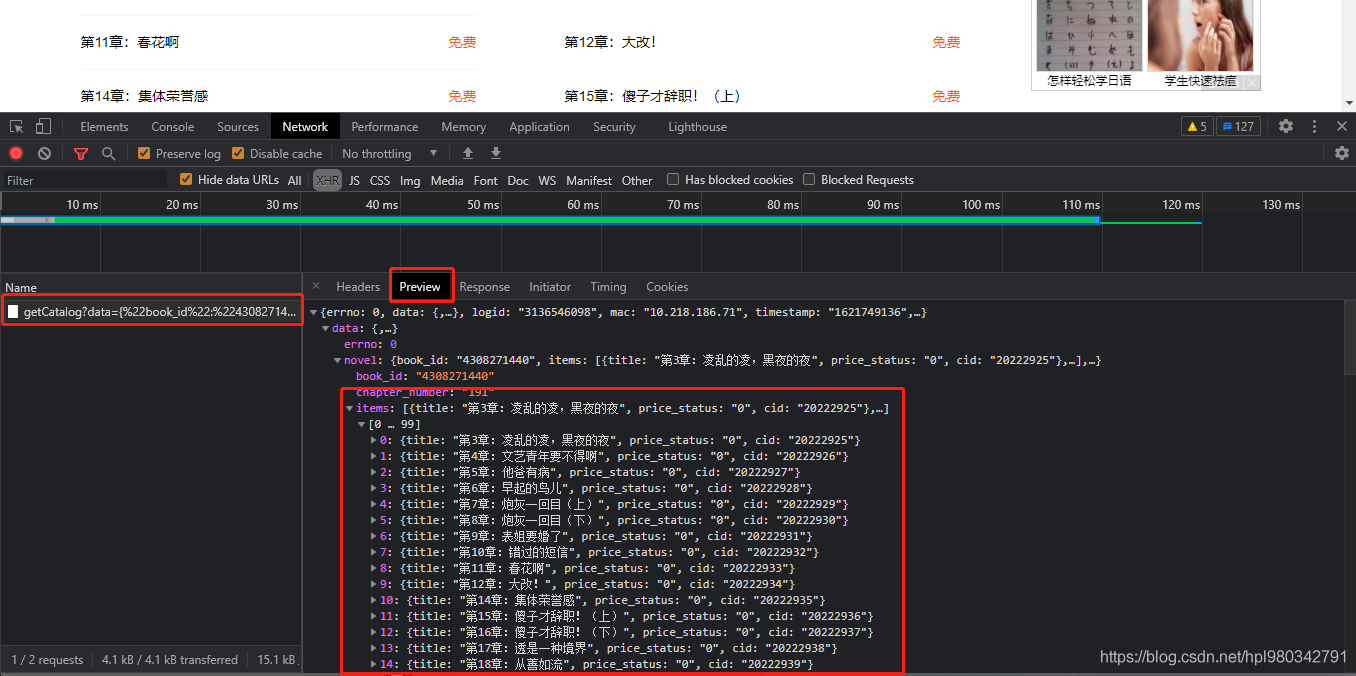
Task: Enable the Has blocked cookies checkbox
Action: pos(674,180)
